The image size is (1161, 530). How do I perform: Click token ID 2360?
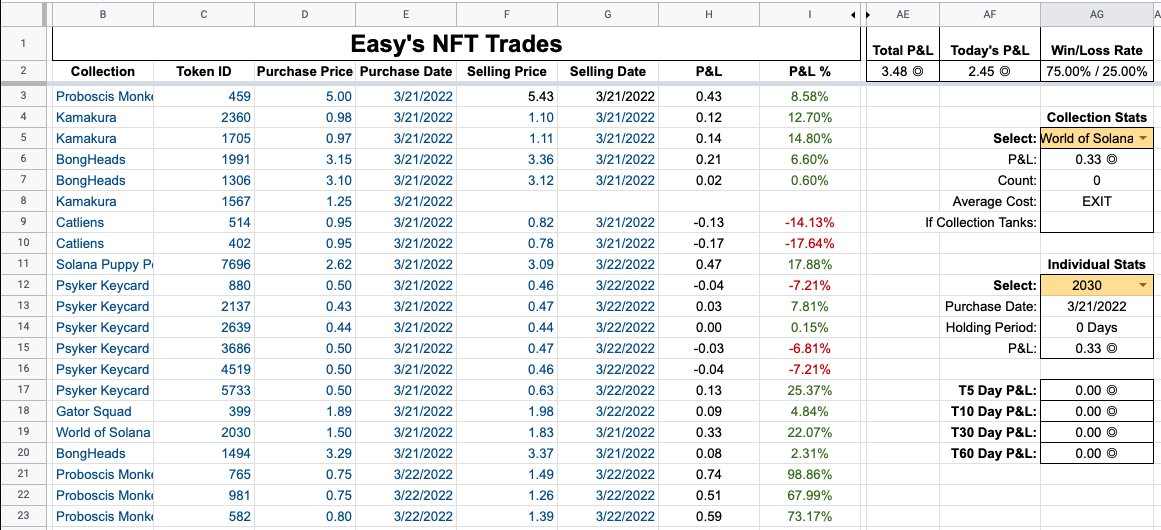pos(204,117)
